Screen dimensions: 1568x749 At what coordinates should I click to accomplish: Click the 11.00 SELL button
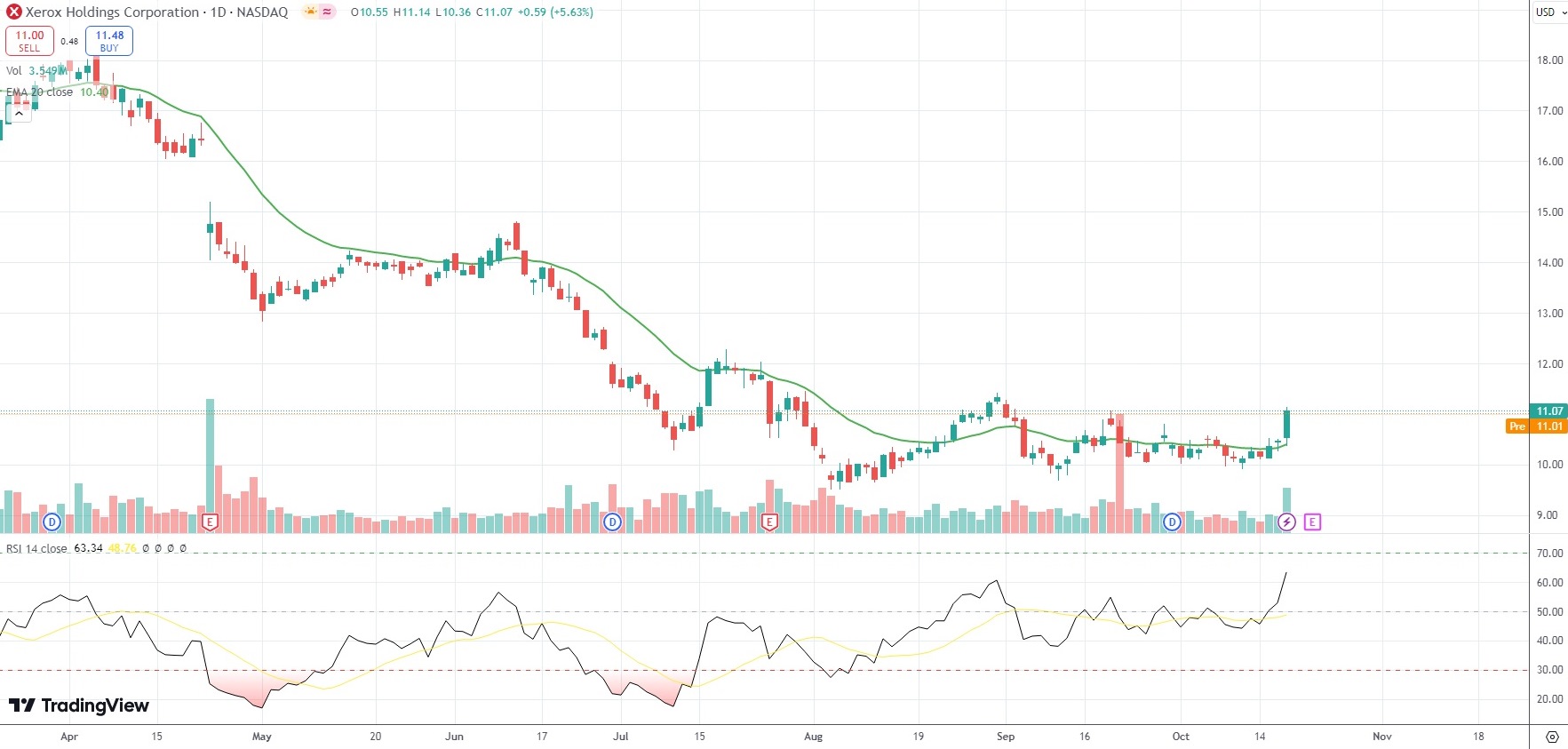pos(29,41)
